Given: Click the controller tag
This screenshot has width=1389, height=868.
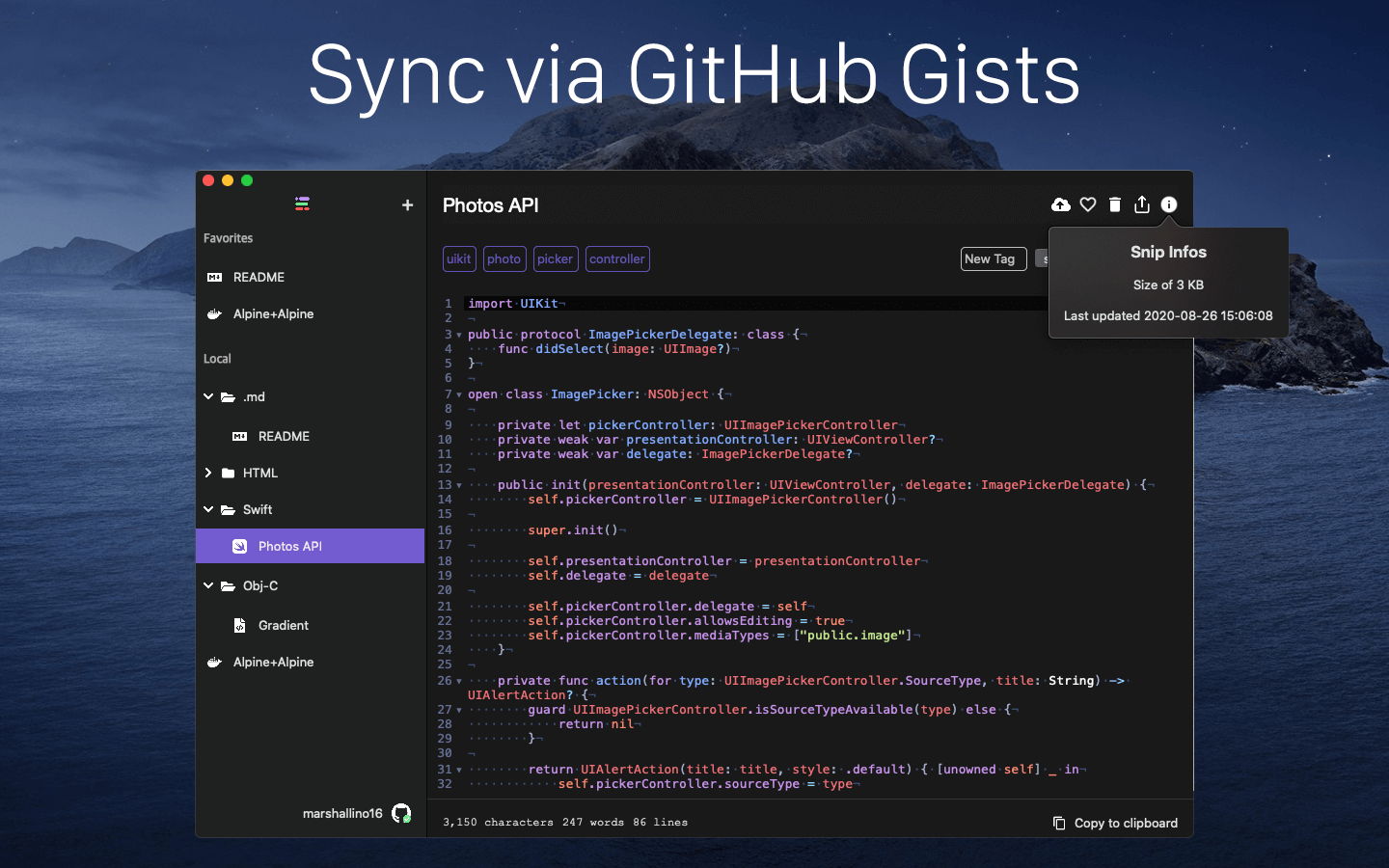Looking at the screenshot, I should click(617, 258).
